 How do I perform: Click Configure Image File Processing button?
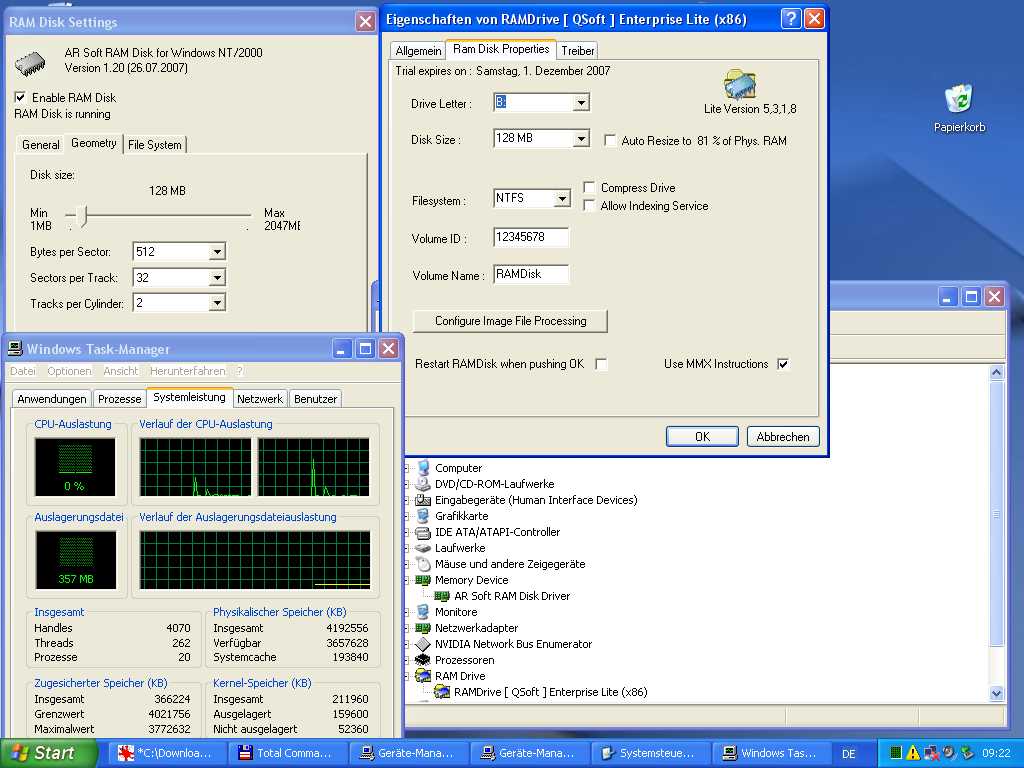pos(510,321)
